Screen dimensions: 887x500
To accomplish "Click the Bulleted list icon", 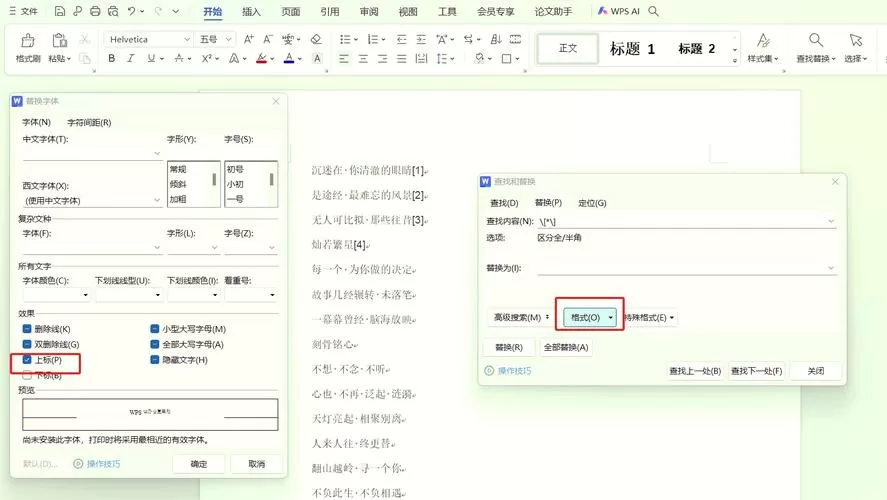I will click(345, 39).
